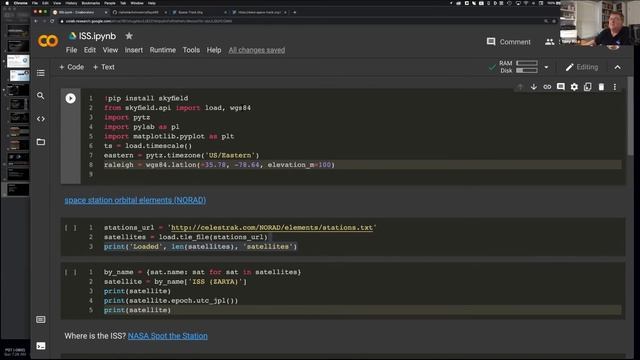The width and height of the screenshot is (640, 360).
Task: Add a new Text cell
Action: click(x=104, y=67)
